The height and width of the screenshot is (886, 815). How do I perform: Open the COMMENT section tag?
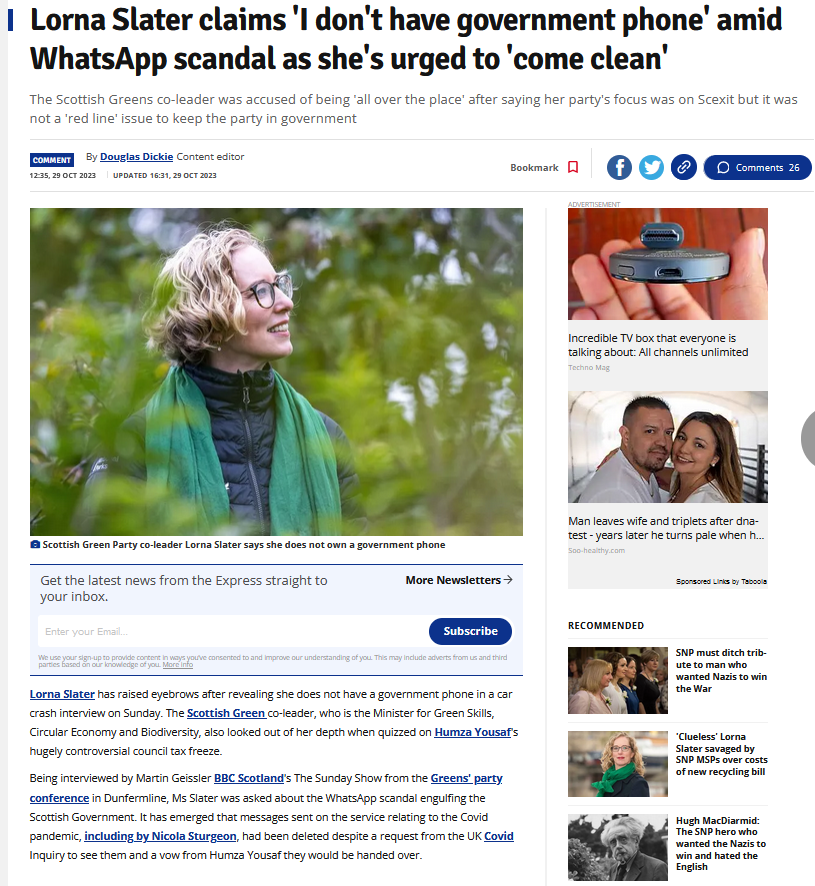click(52, 160)
